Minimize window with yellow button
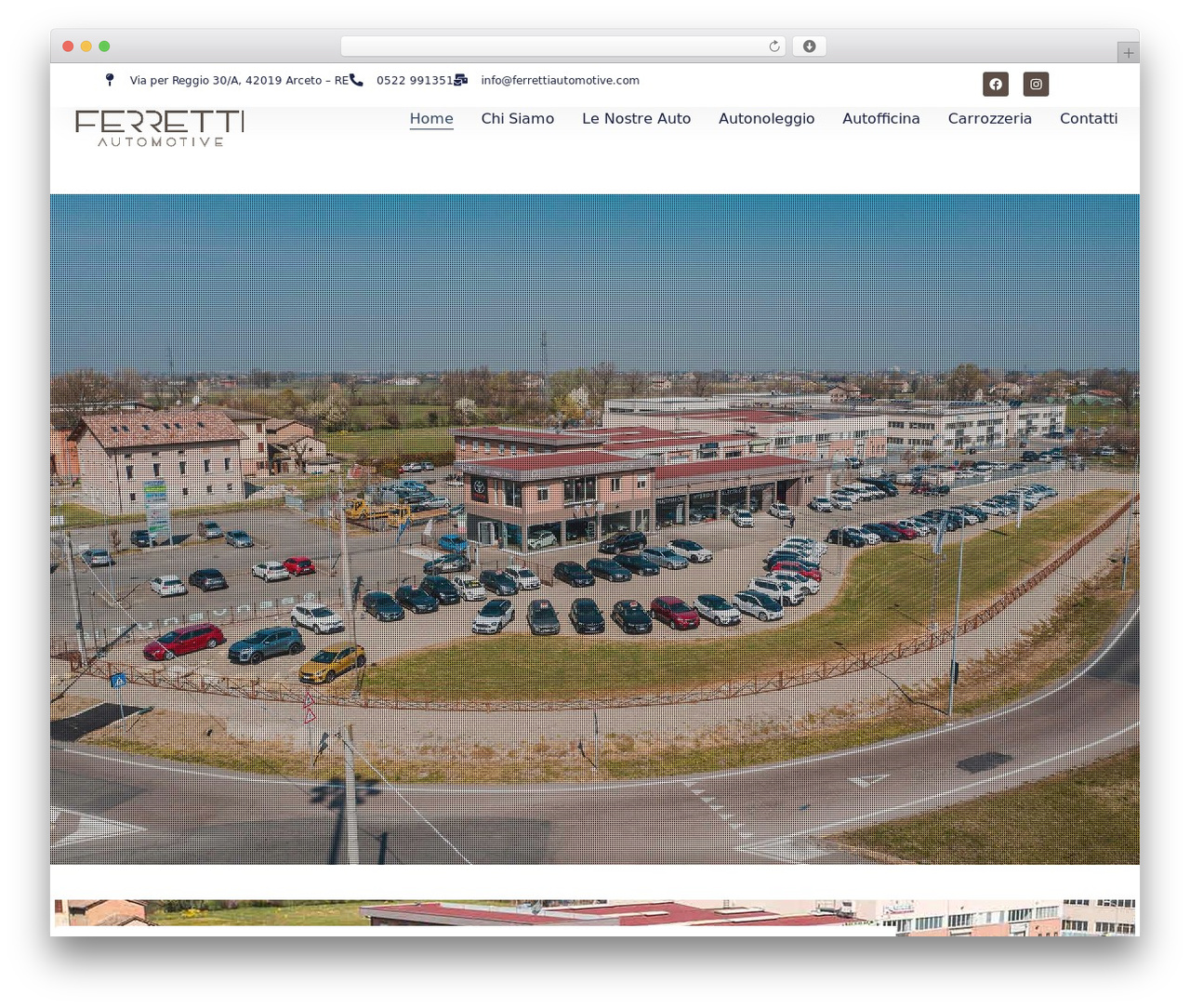Screen dimensions: 1190x1008 coord(86,46)
